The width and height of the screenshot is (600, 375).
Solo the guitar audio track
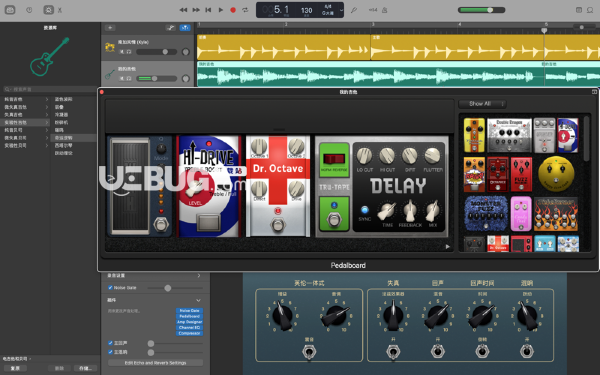click(x=129, y=78)
